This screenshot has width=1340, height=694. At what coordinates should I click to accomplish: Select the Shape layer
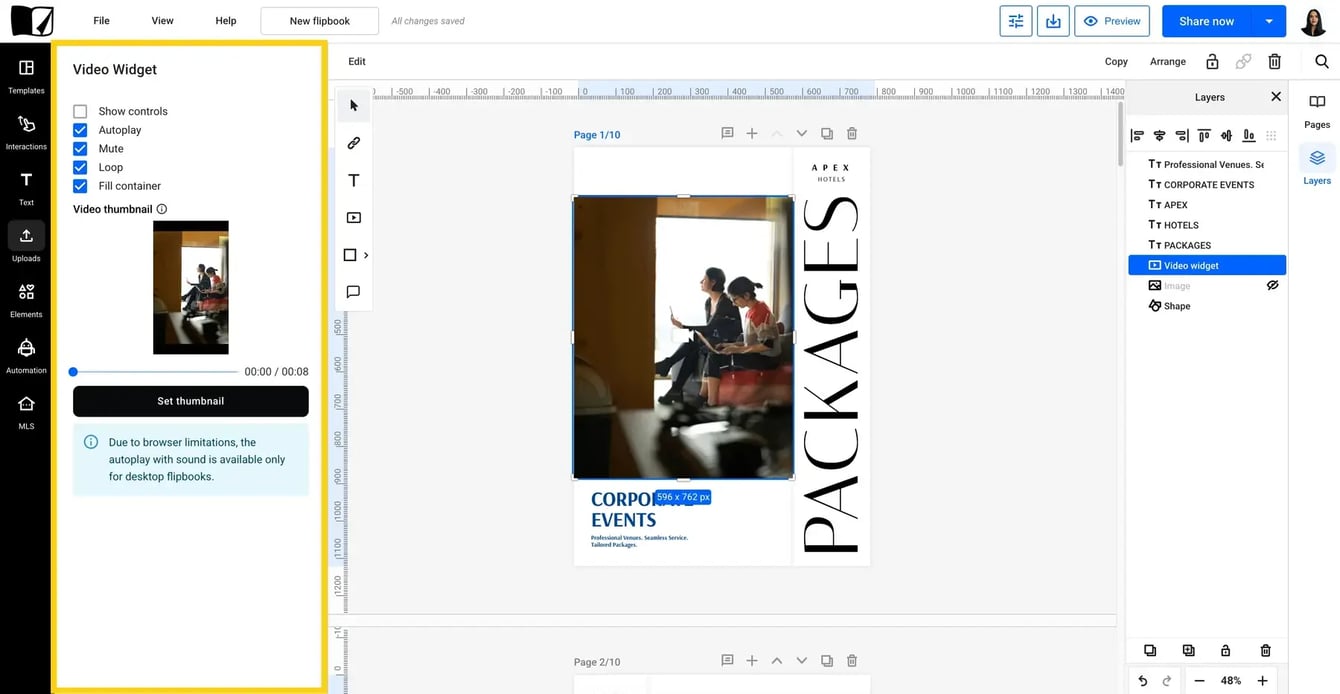point(1207,306)
